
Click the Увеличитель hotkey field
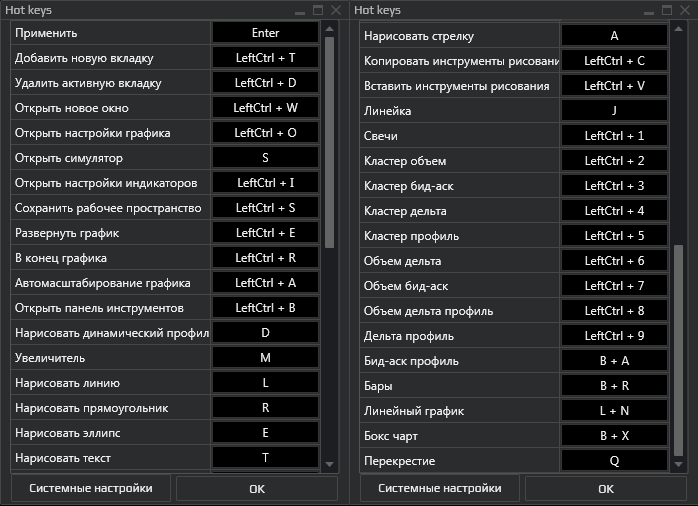(x=265, y=358)
